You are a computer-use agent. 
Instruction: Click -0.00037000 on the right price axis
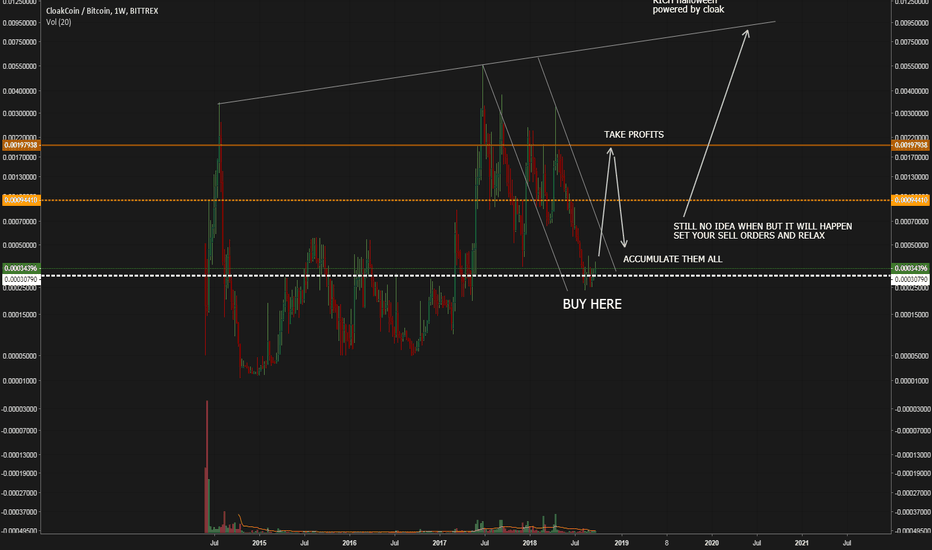[911, 513]
